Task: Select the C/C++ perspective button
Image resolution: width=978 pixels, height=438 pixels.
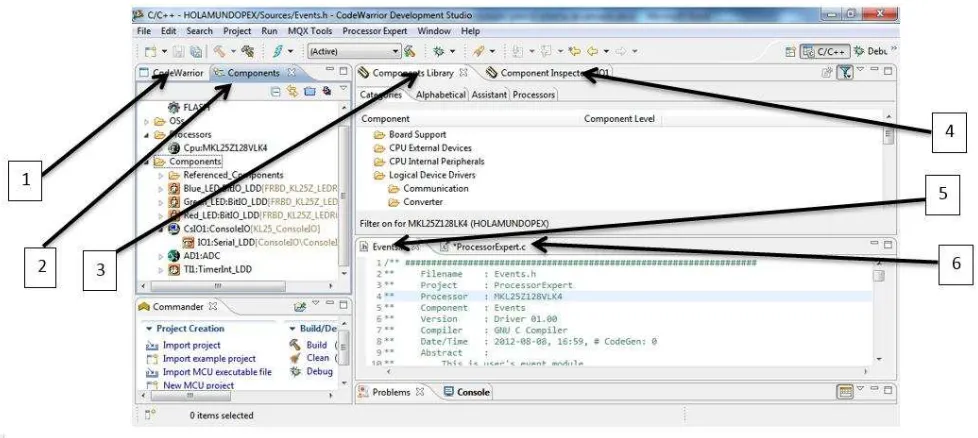Action: point(826,52)
